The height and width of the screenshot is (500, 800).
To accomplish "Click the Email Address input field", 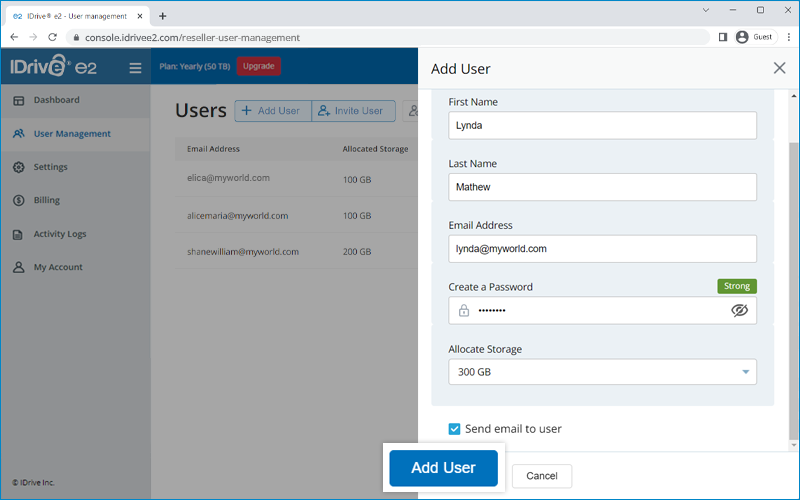I will 602,249.
